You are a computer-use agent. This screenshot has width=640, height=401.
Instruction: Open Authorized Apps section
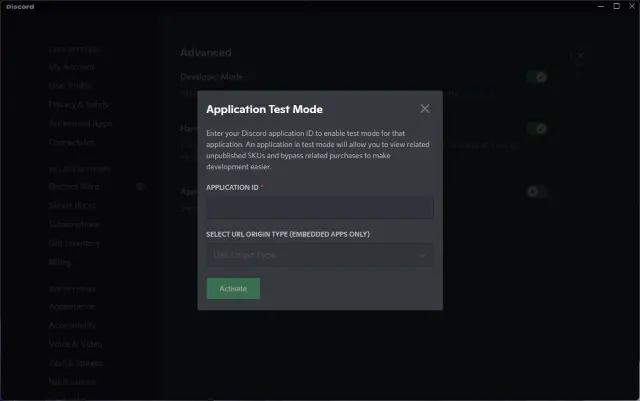(x=80, y=123)
